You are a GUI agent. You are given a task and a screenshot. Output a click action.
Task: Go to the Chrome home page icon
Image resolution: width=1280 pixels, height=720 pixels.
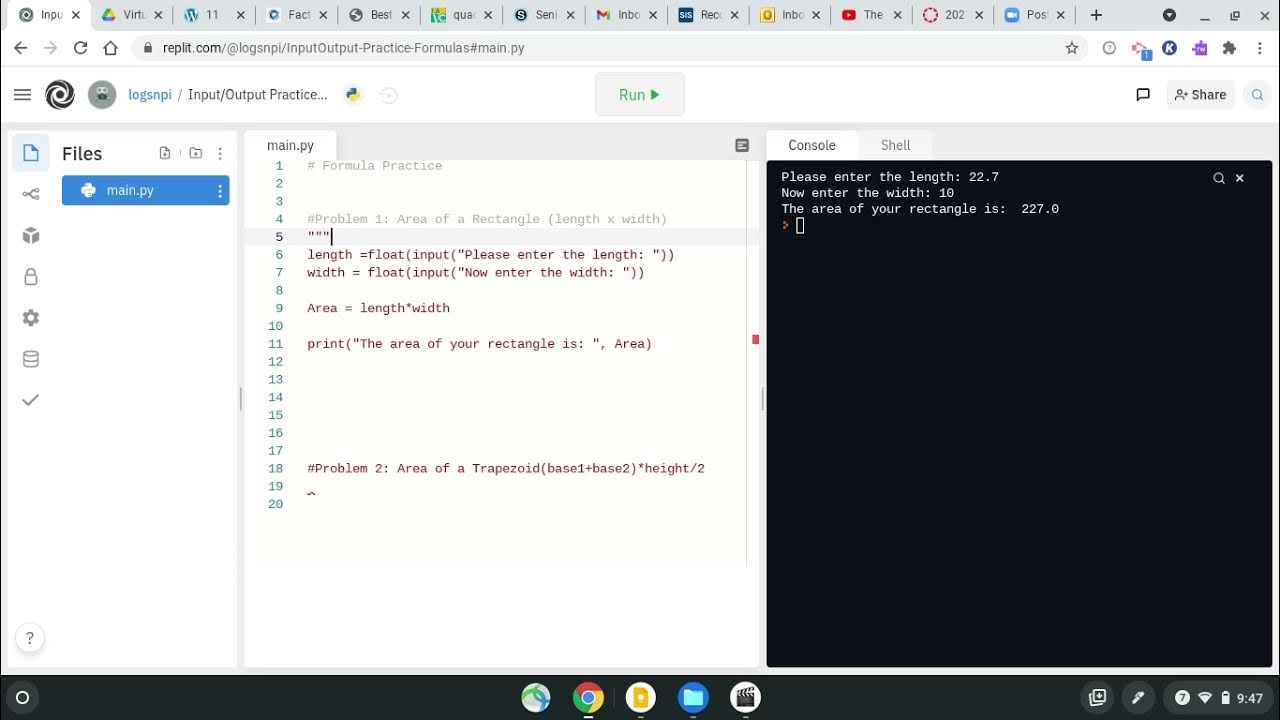coord(111,48)
